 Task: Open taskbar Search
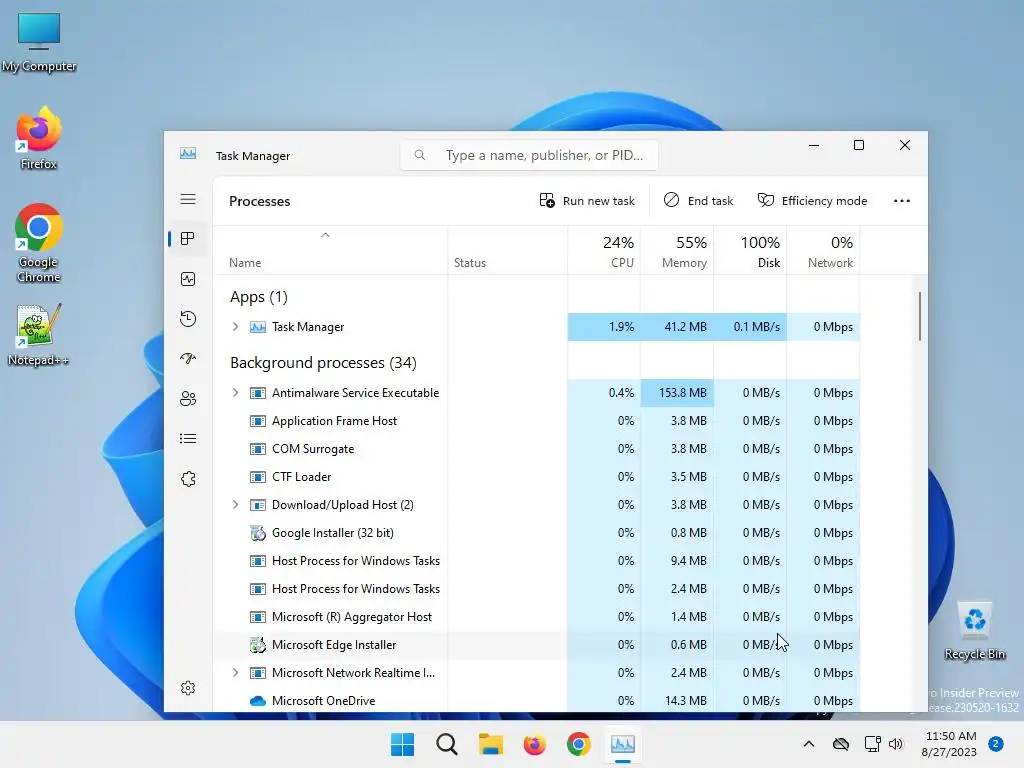pos(447,744)
